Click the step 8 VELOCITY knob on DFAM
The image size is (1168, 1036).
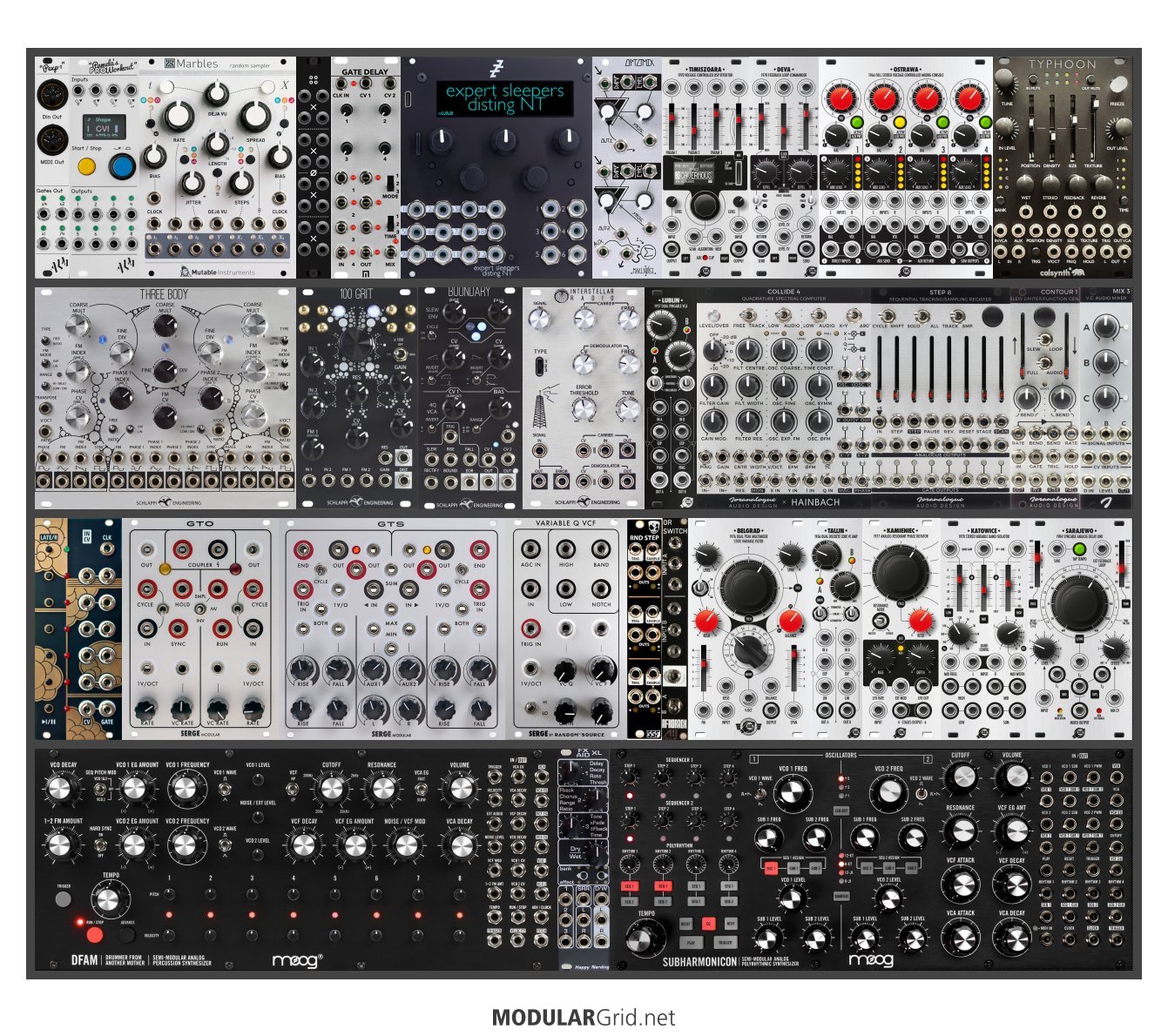click(x=460, y=935)
